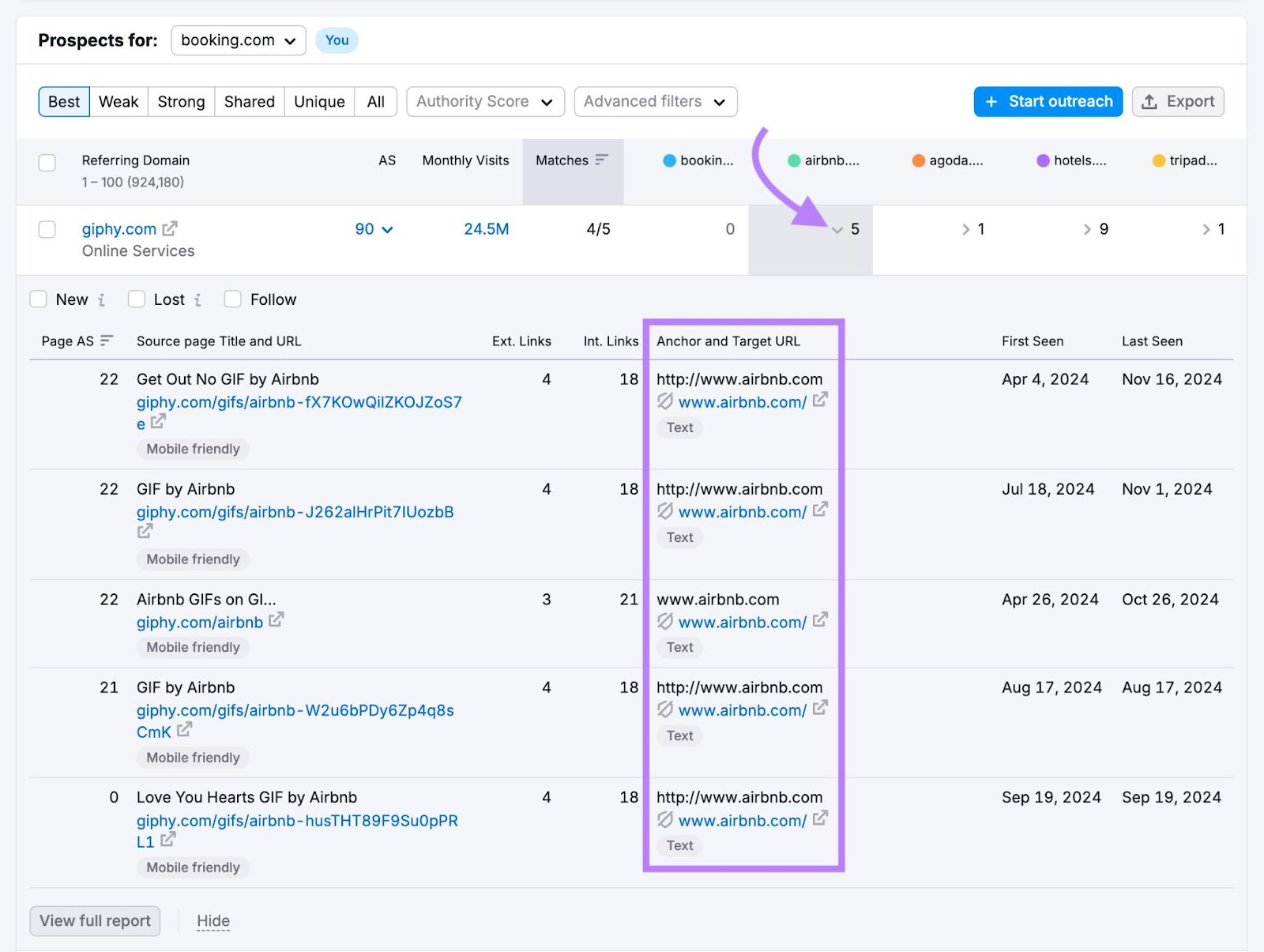1264x952 pixels.
Task: Click nofollow icon in Get Out No GIF row
Action: point(665,401)
